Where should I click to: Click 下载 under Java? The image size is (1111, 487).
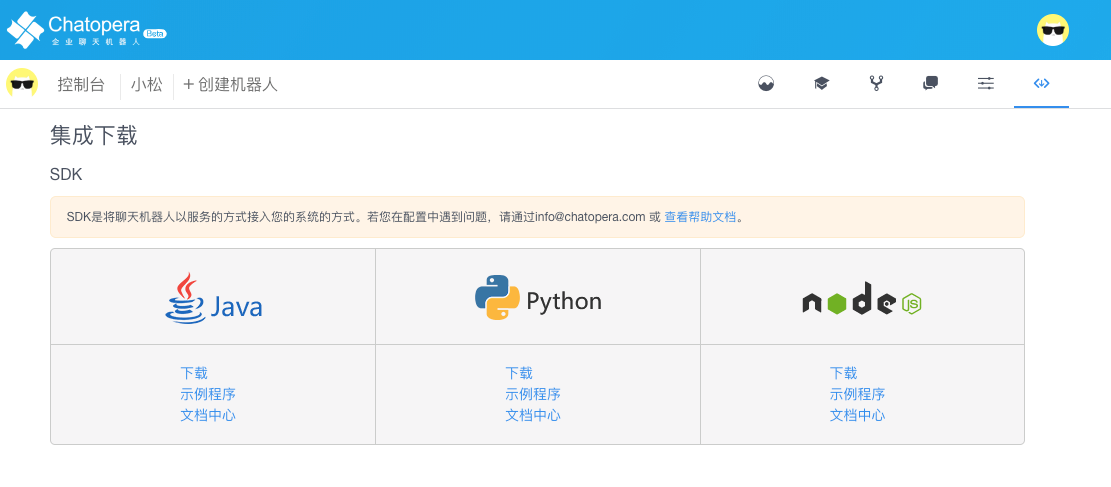tap(193, 373)
